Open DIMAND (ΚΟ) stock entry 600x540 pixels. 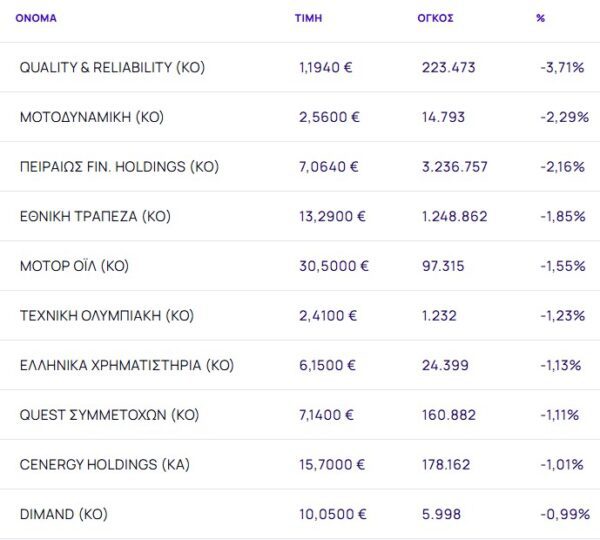click(63, 514)
